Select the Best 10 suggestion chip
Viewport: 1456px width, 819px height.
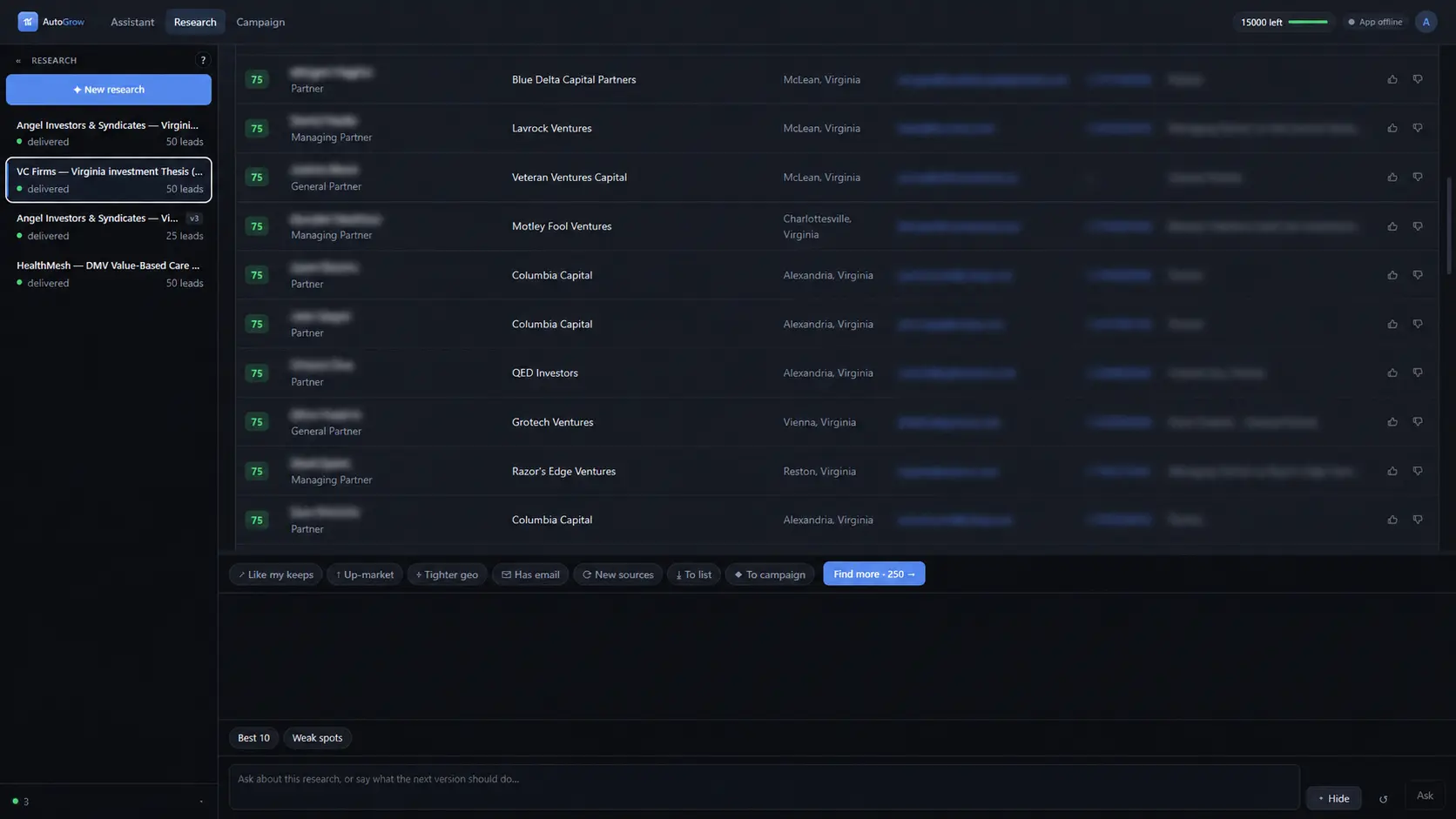point(253,738)
